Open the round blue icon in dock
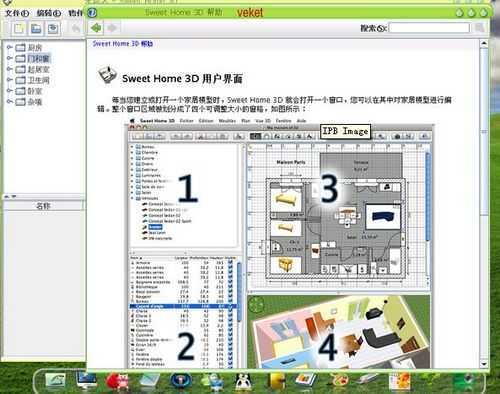 pos(180,381)
